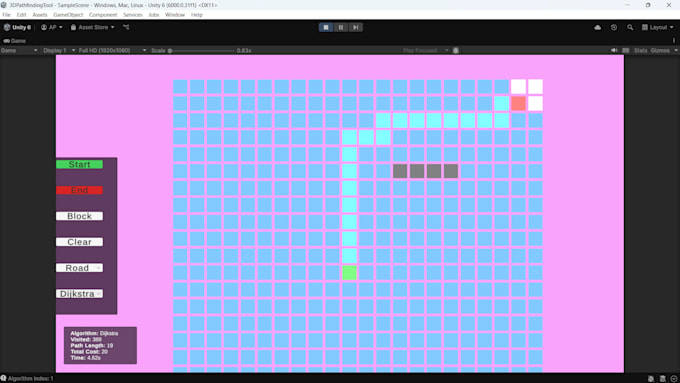Click the 0.83x scale value

244,51
